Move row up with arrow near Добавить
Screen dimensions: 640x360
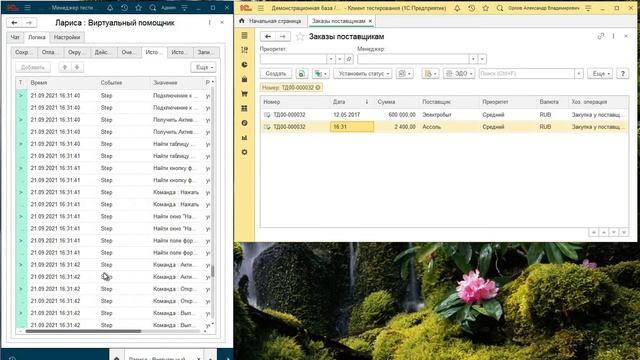(x=64, y=67)
